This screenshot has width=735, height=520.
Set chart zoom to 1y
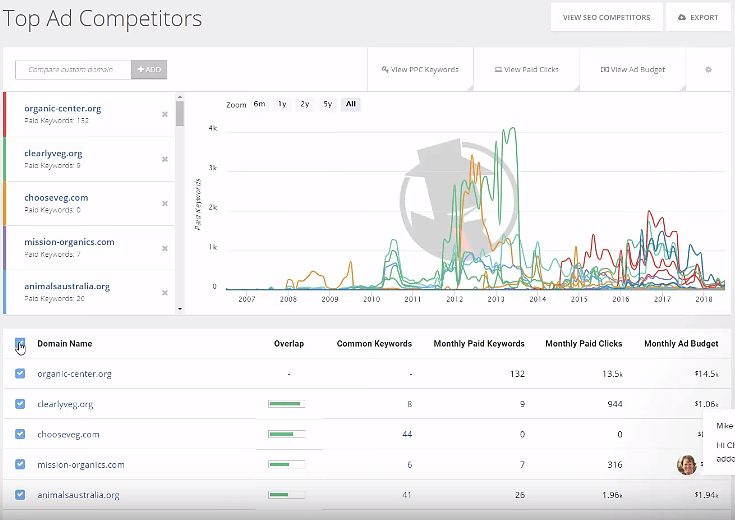(282, 104)
